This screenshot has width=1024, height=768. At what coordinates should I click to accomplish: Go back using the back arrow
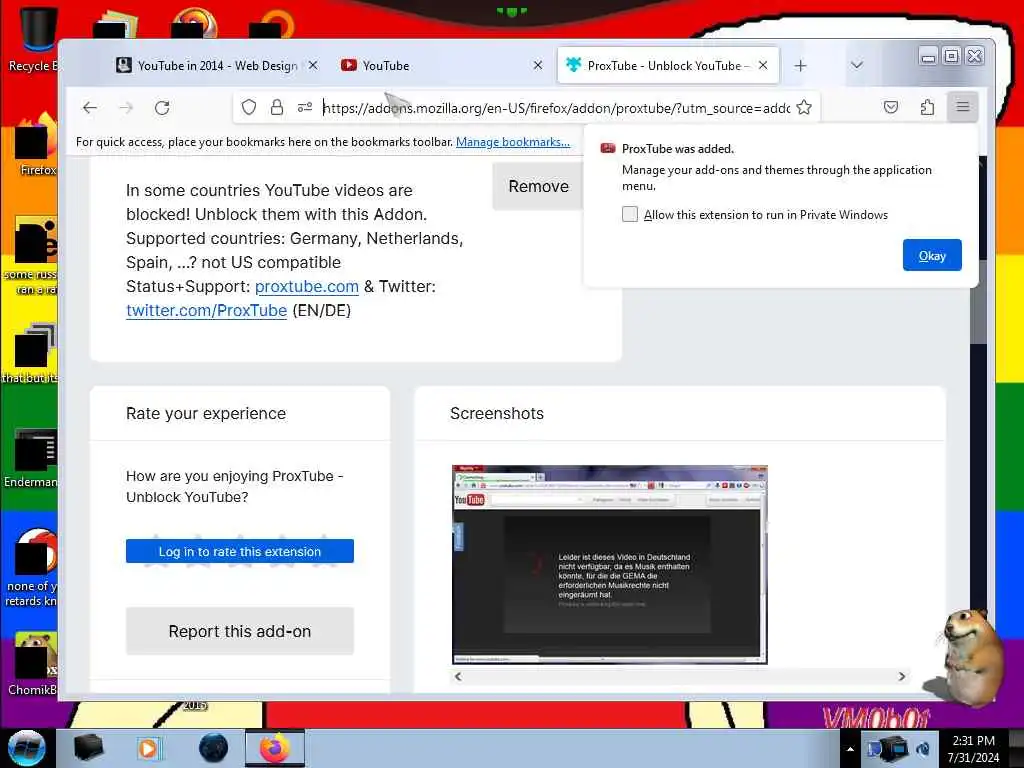point(90,108)
